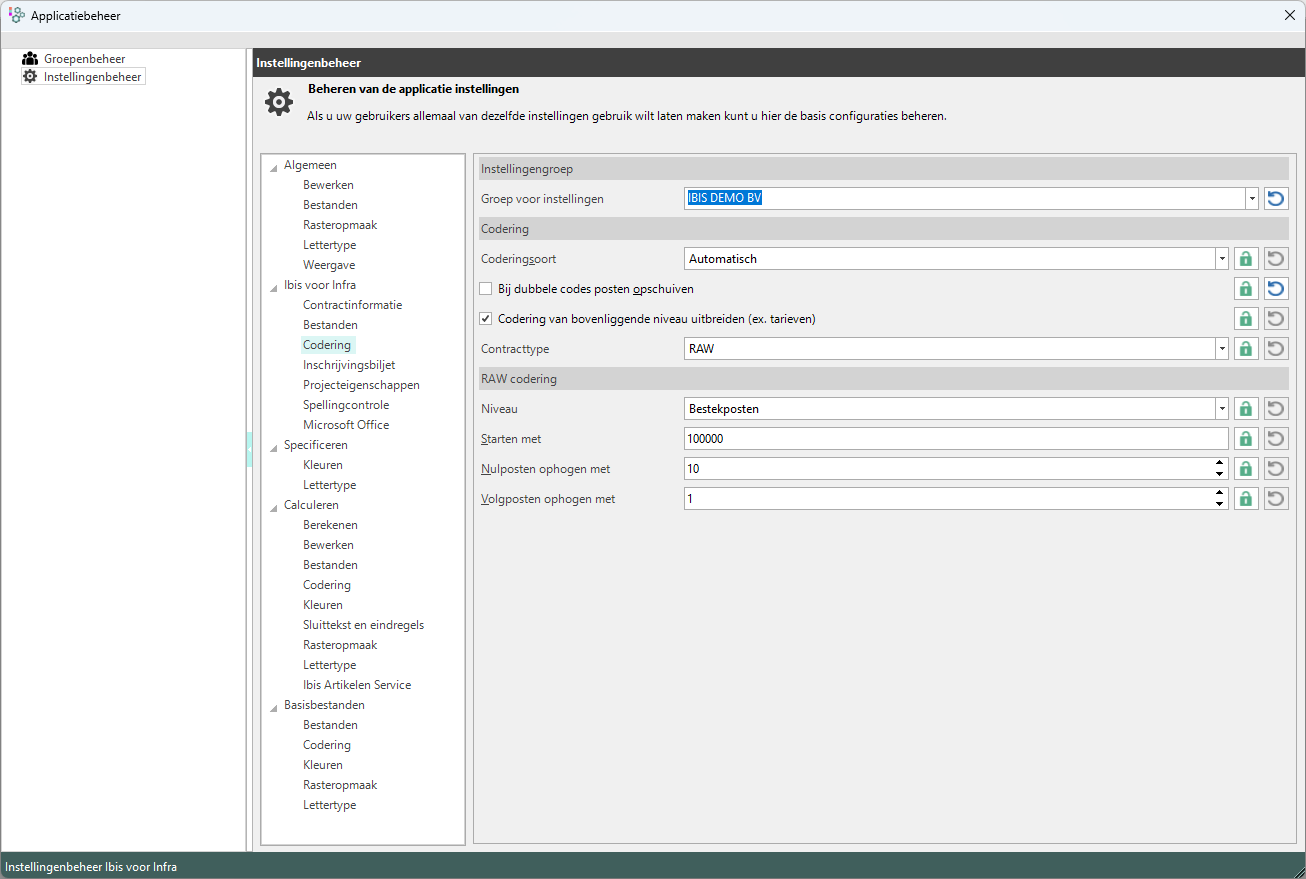Screen dimensions: 1306x879
Task: Click reset icon for Volgposten ophogen met
Action: tap(1275, 499)
